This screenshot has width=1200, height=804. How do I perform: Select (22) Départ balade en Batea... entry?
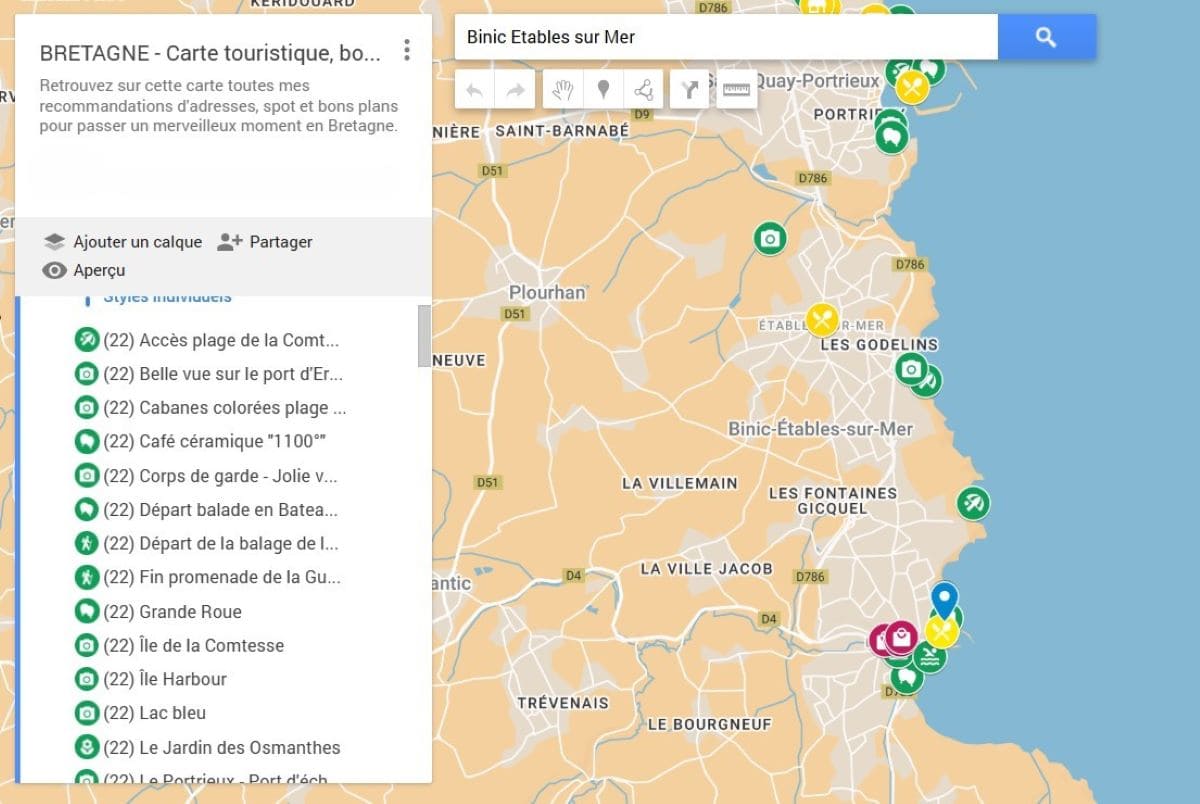(x=208, y=510)
